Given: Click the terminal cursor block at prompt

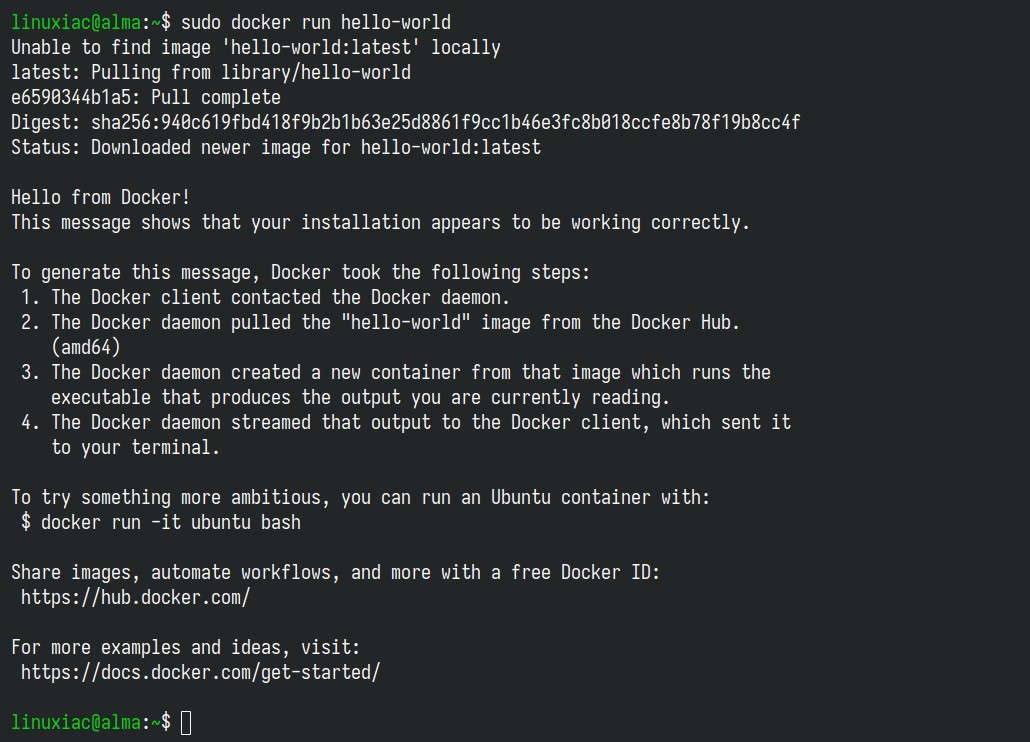Looking at the screenshot, I should click(186, 723).
